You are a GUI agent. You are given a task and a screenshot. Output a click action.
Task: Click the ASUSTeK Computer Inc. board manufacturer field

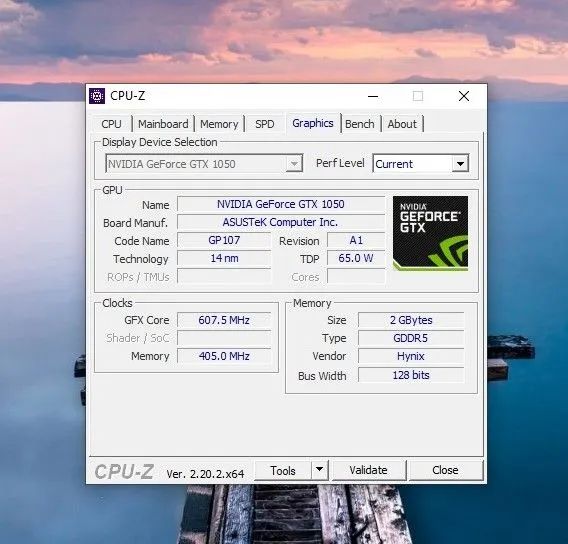pos(281,222)
